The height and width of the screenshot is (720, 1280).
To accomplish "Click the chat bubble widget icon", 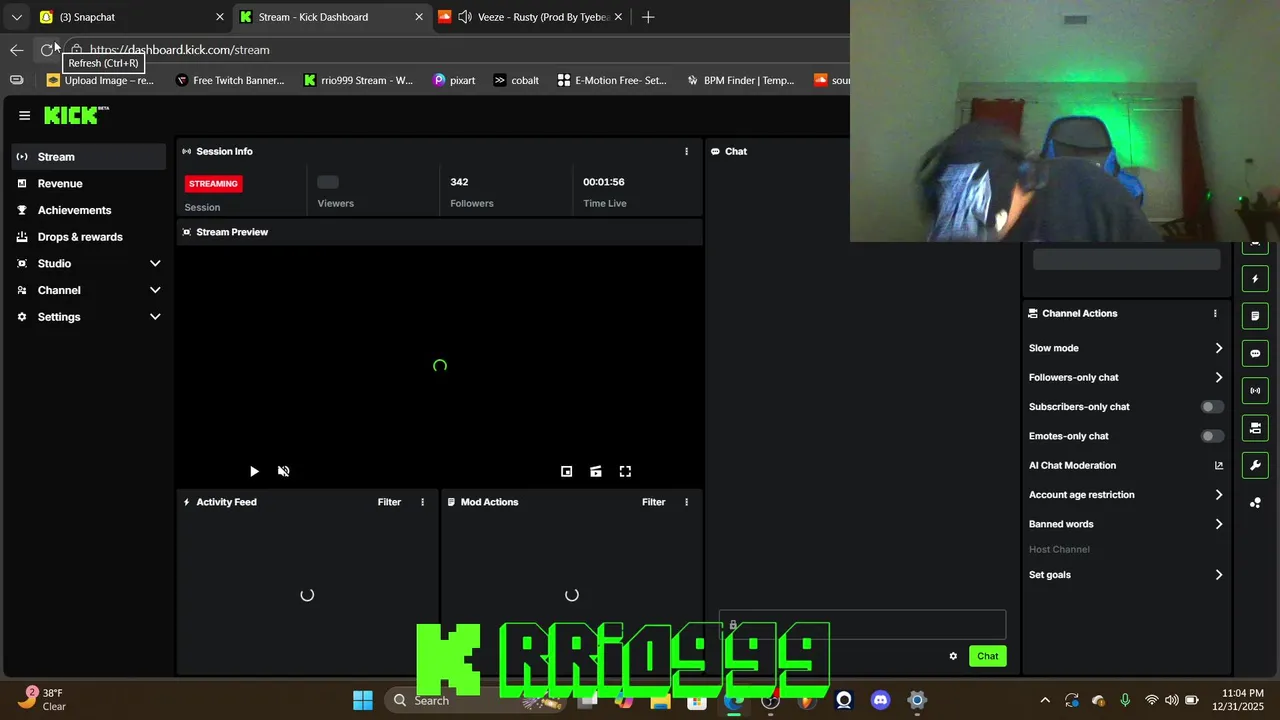I will (1255, 353).
